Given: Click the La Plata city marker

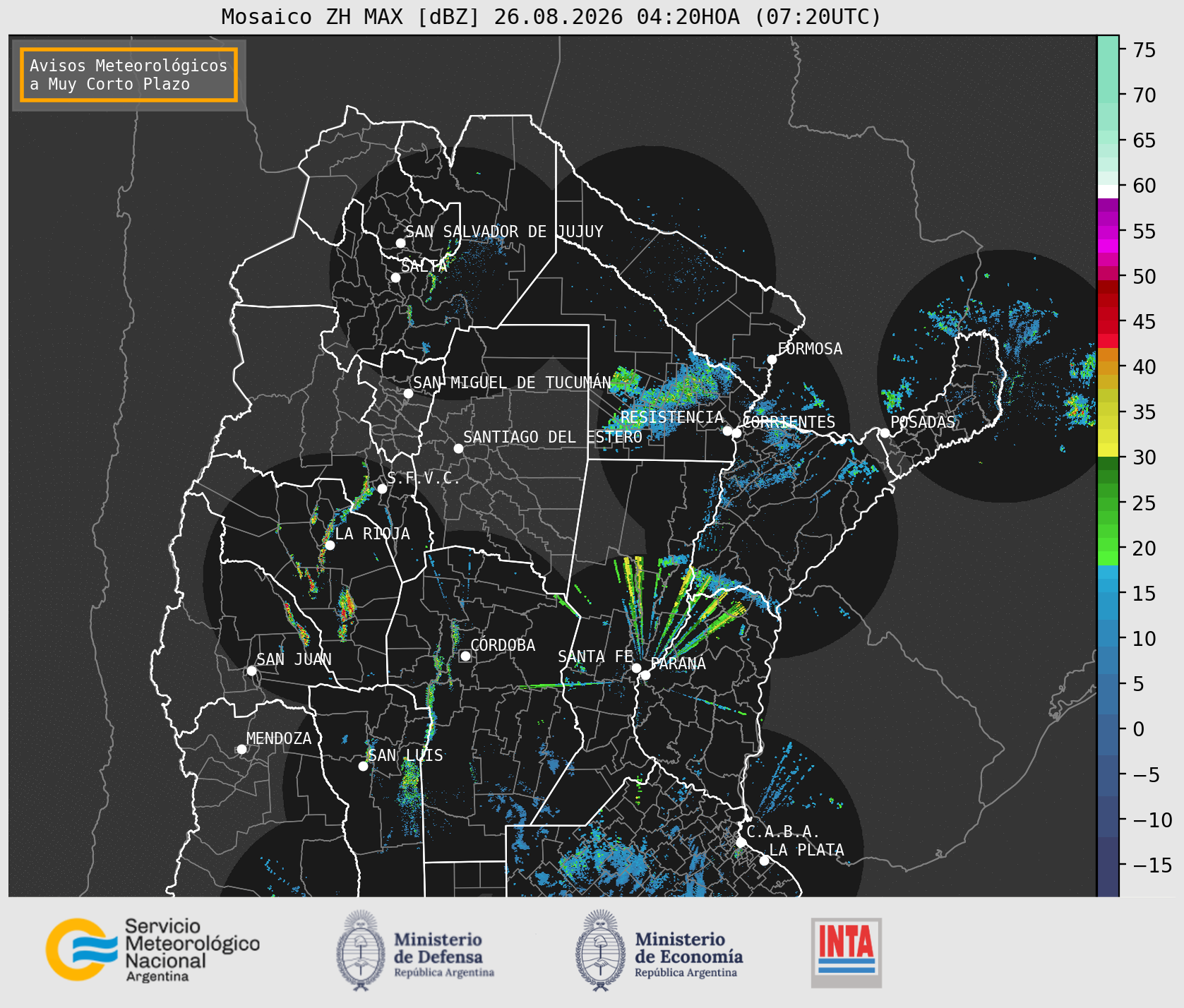Looking at the screenshot, I should pos(764,860).
